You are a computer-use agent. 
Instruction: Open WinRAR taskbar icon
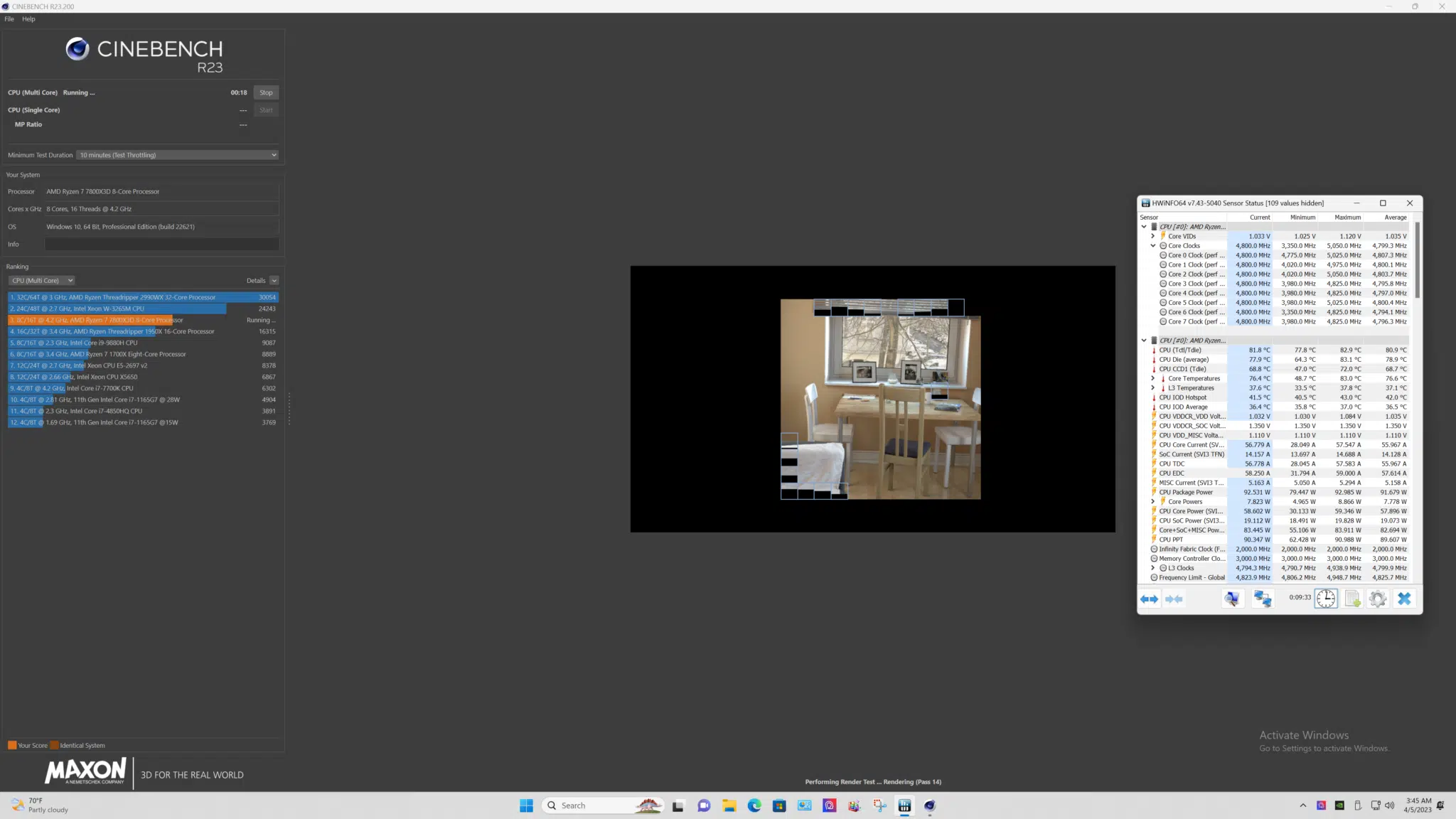click(x=855, y=805)
